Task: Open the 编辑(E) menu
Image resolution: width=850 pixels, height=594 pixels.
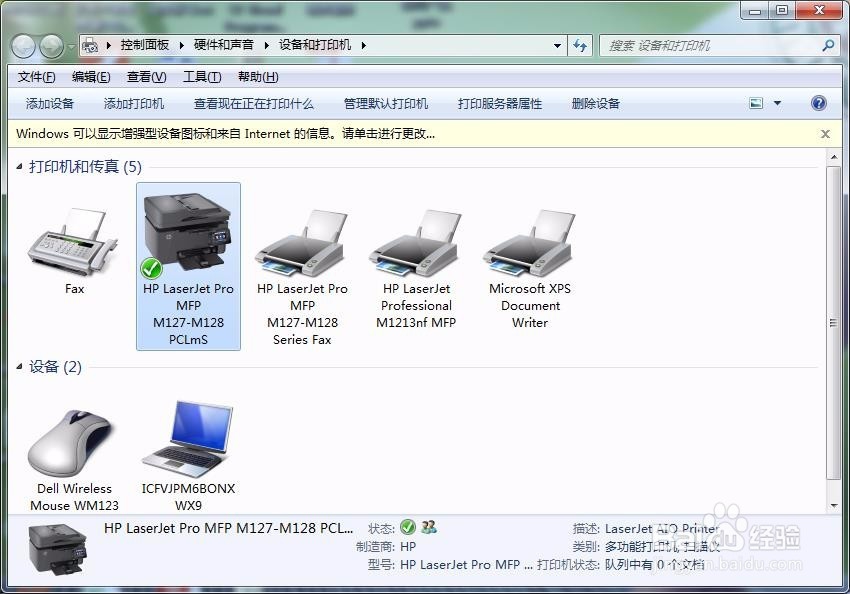Action: [91, 77]
